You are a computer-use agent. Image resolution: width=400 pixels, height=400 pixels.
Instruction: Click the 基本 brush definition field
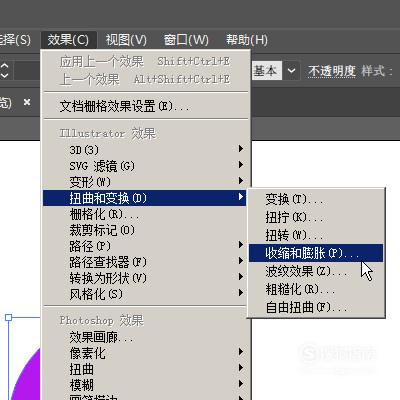[x=267, y=71]
